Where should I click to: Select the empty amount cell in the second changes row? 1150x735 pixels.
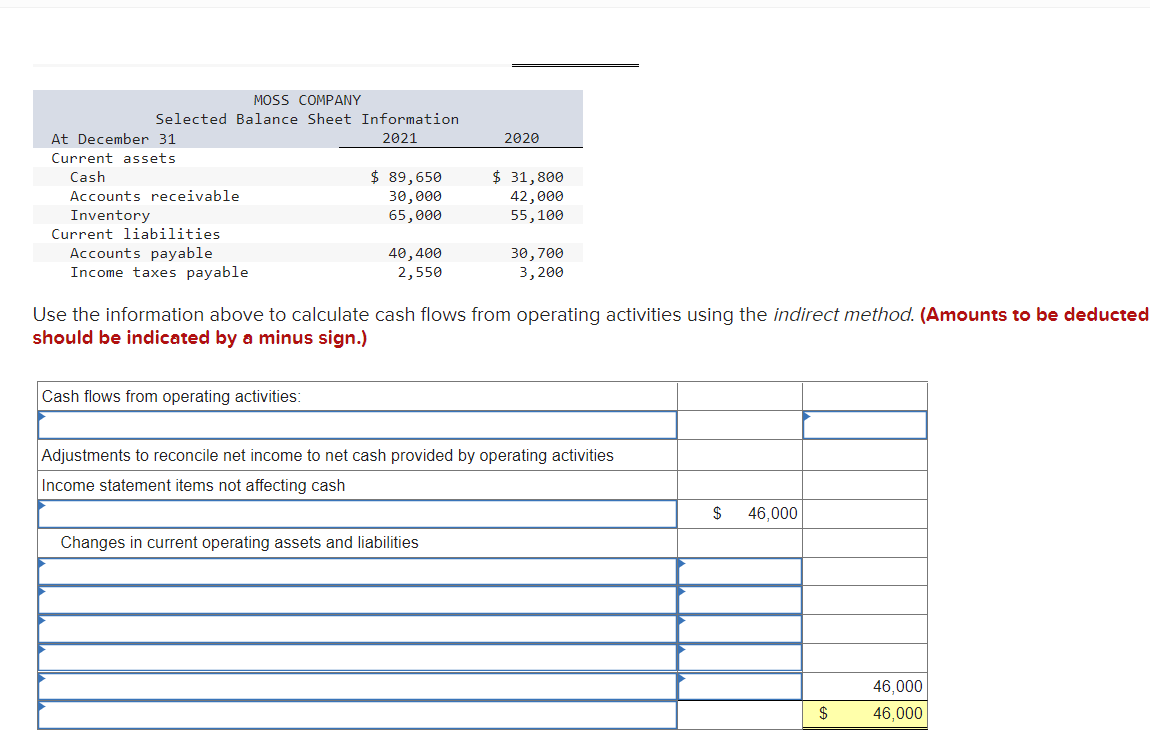[x=740, y=600]
